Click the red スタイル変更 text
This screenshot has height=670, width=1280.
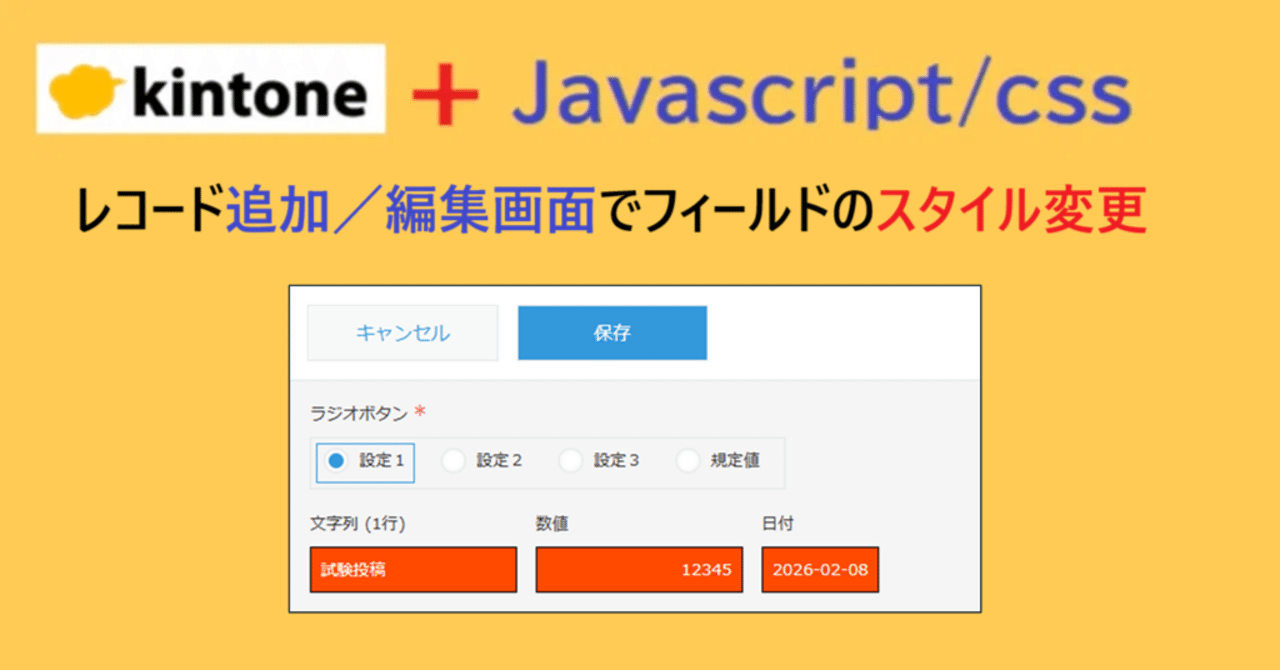(1011, 212)
